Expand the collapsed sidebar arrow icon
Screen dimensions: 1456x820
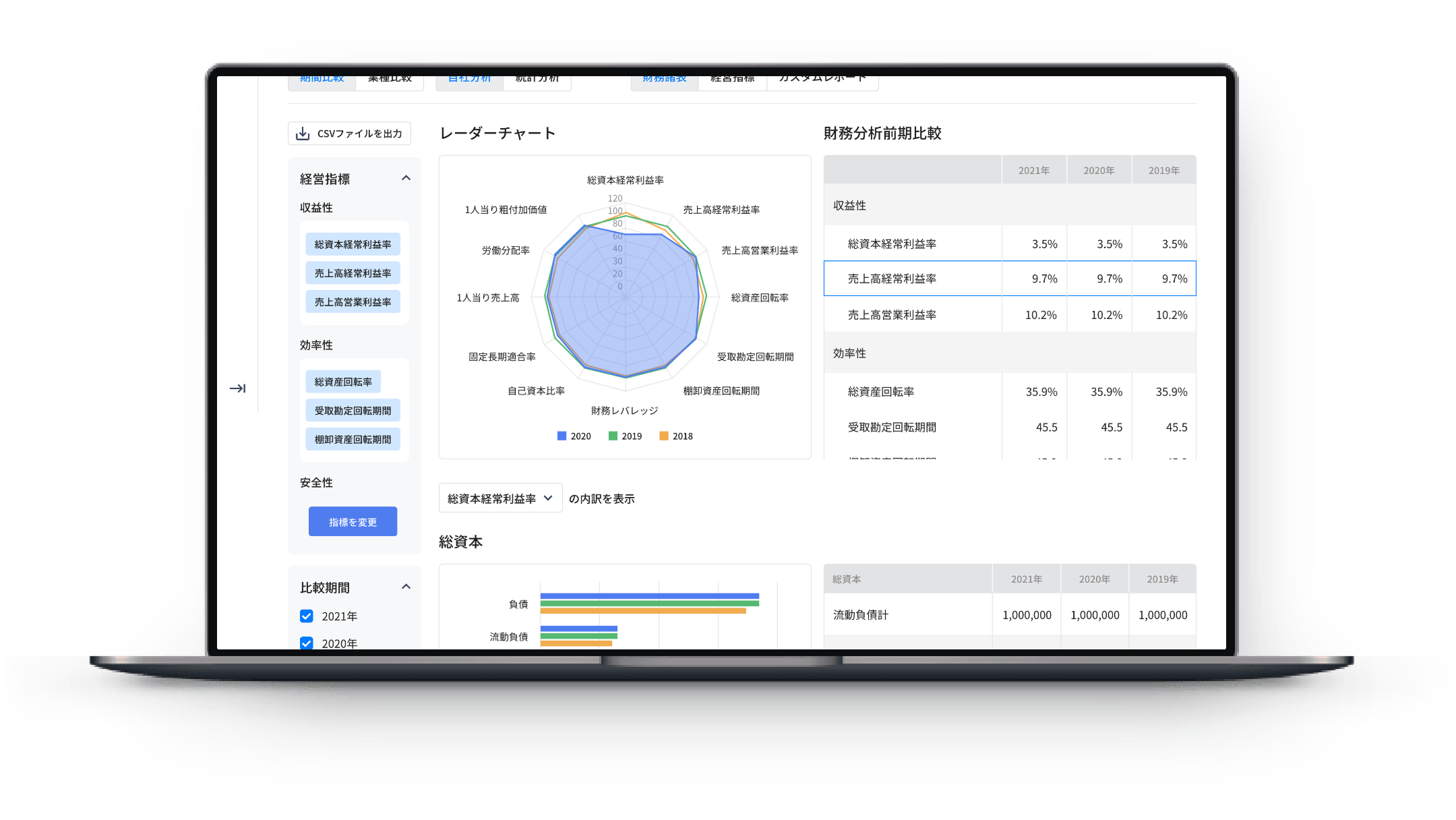237,388
